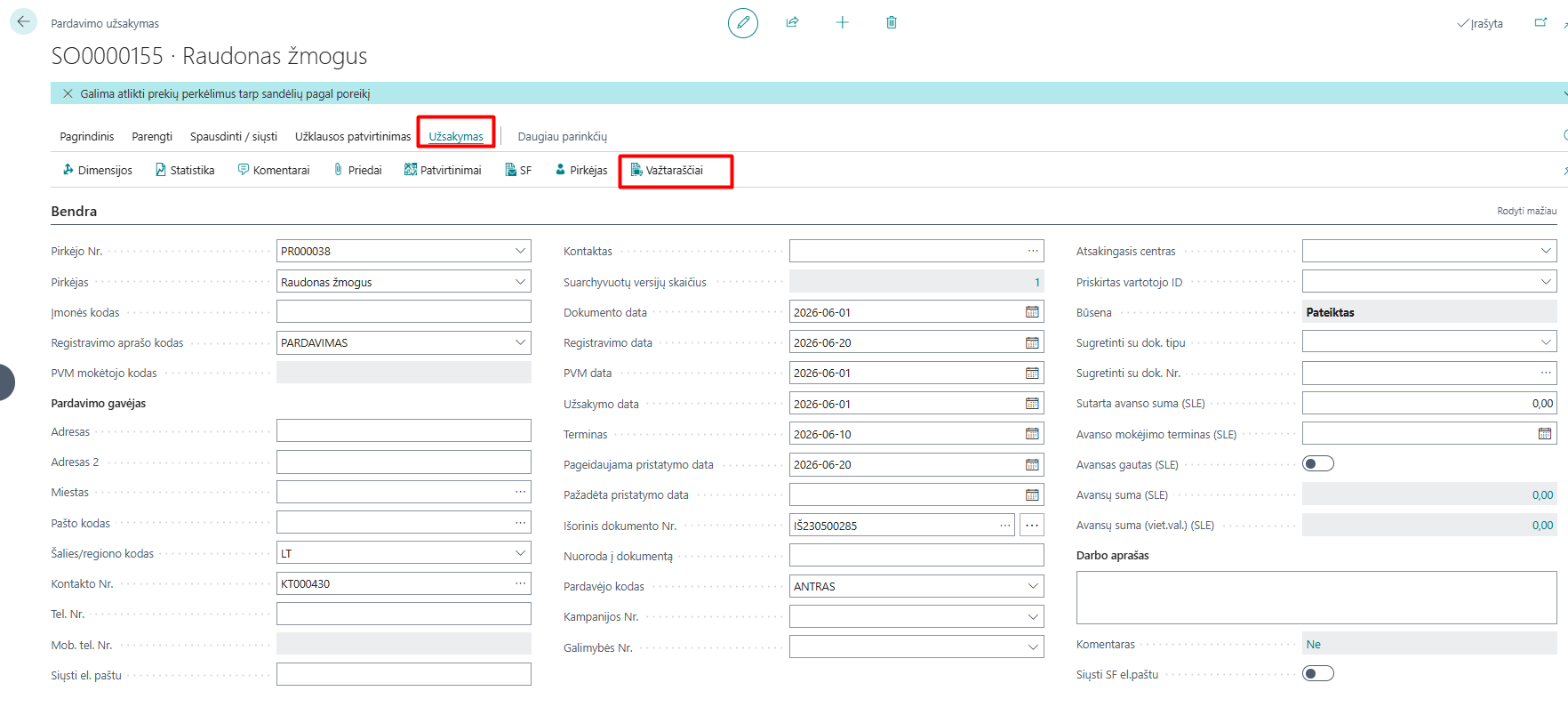The image size is (1568, 707).
Task: Select the Užsakymas tab
Action: click(456, 136)
